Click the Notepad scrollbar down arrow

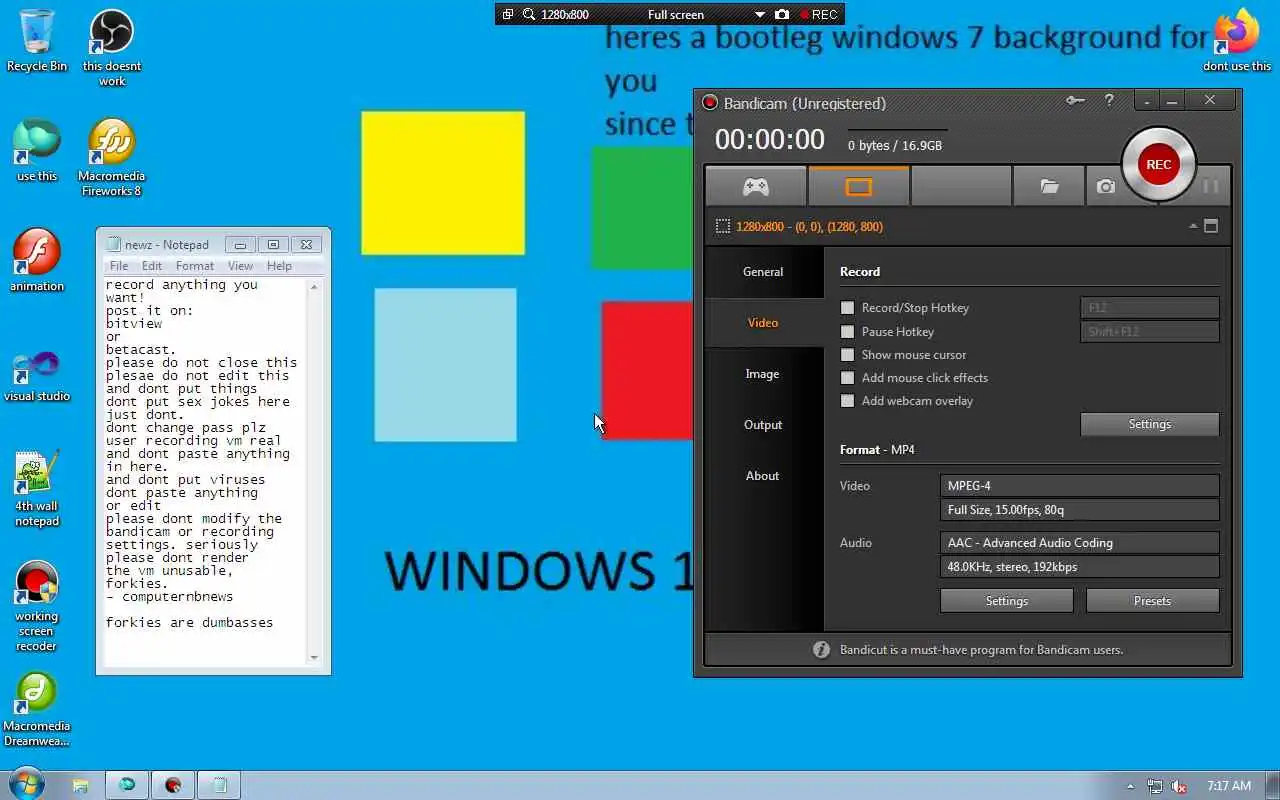click(x=314, y=658)
